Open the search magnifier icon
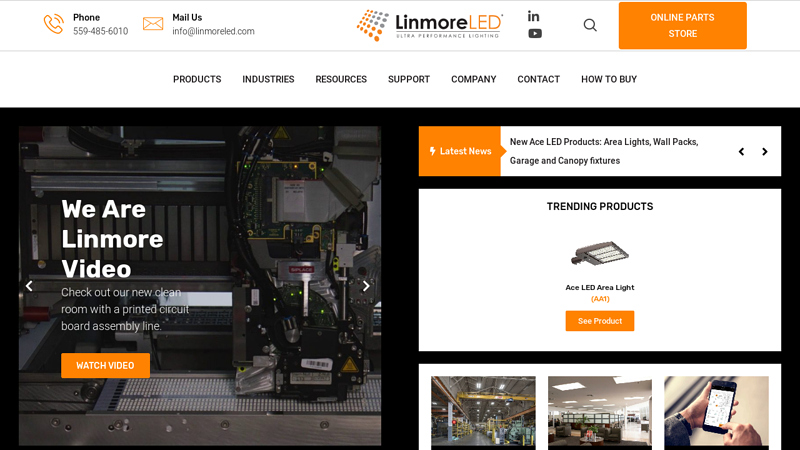This screenshot has width=800, height=450. click(x=590, y=25)
